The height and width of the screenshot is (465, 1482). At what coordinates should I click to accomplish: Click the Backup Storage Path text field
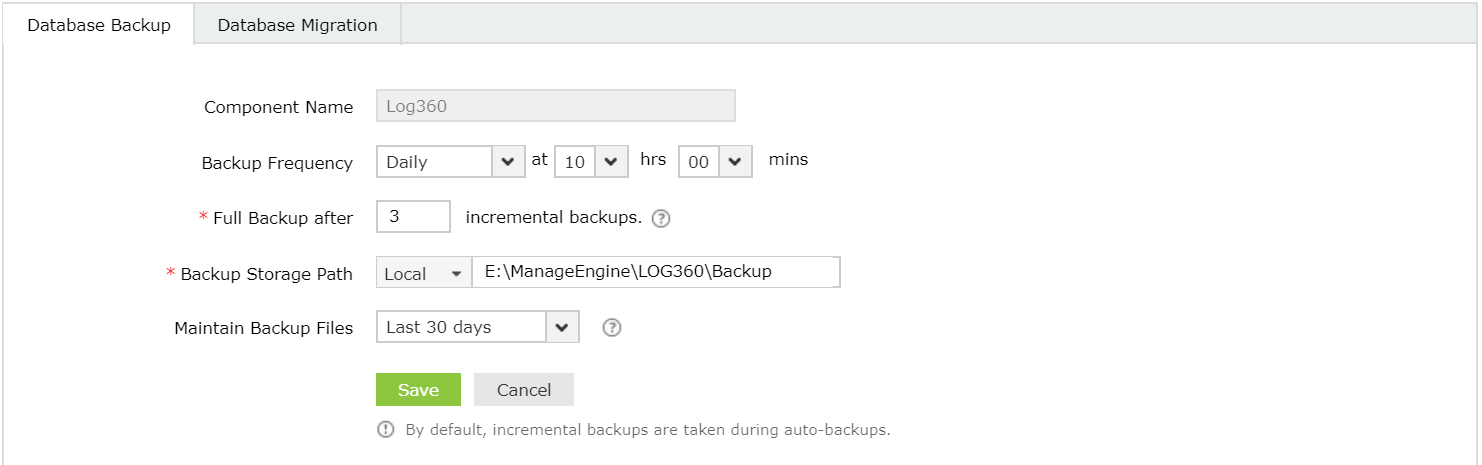click(656, 272)
